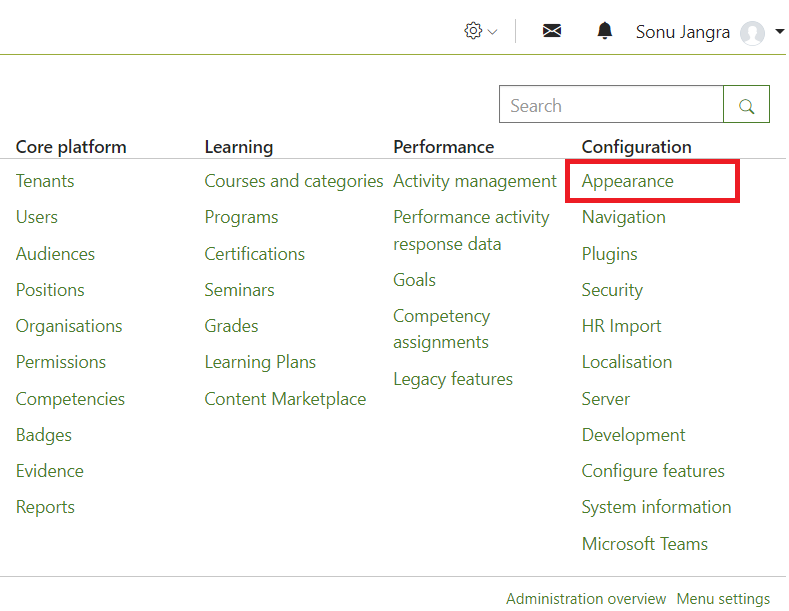This screenshot has height=611, width=789.
Task: Click the Administration overview link
Action: [x=586, y=598]
